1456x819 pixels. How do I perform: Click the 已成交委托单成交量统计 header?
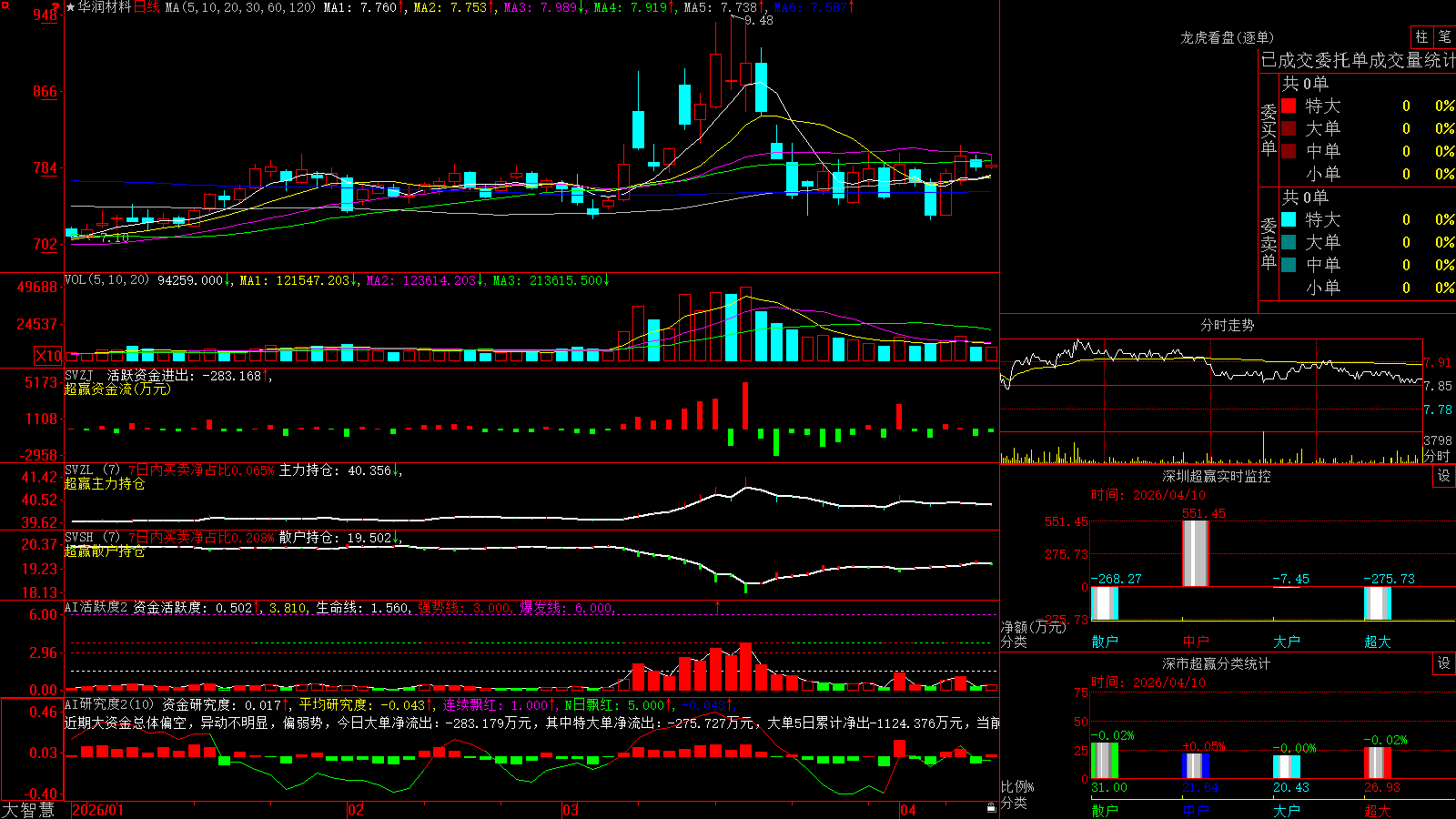[x=1358, y=60]
